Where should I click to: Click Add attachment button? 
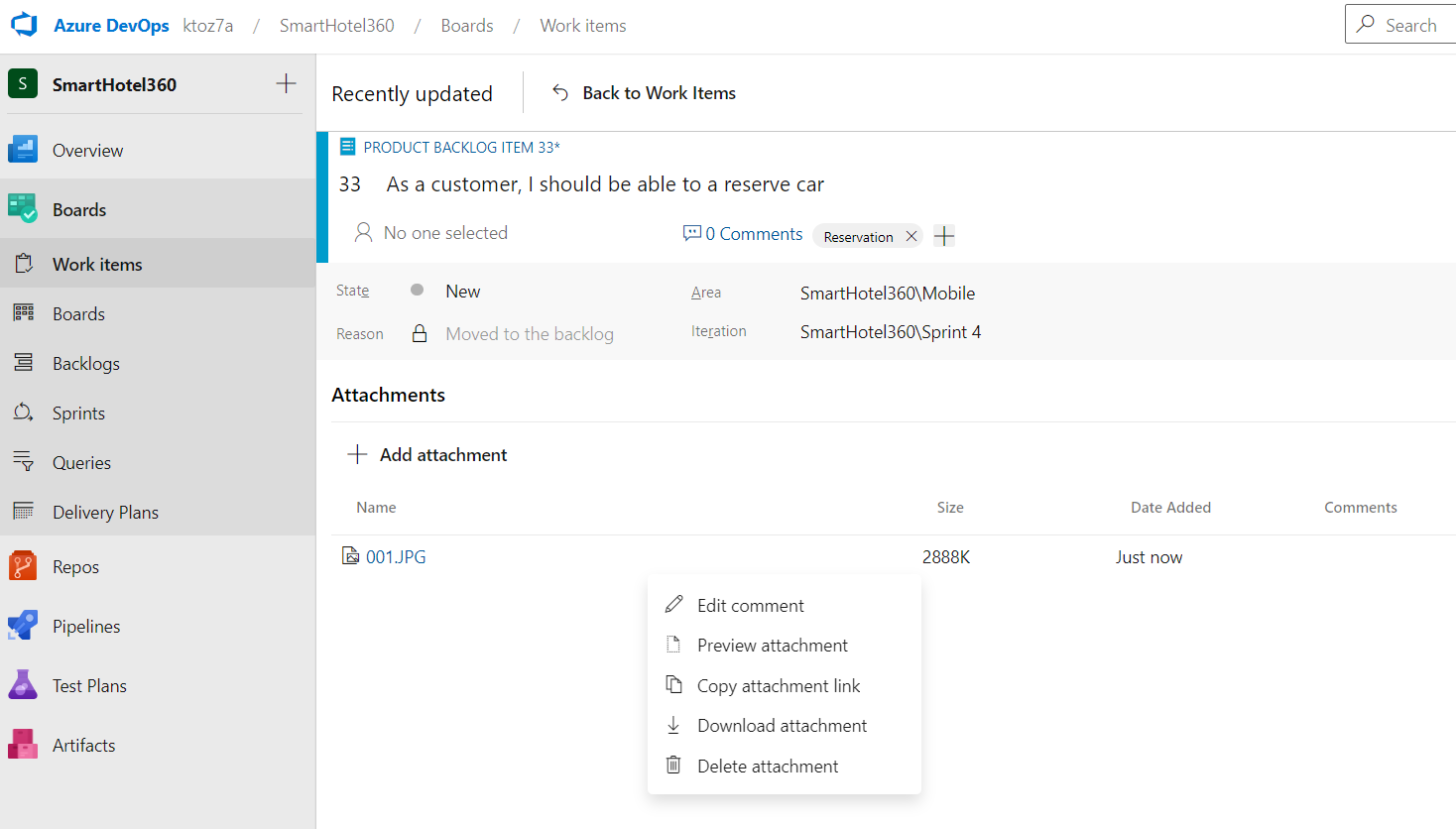tap(427, 454)
